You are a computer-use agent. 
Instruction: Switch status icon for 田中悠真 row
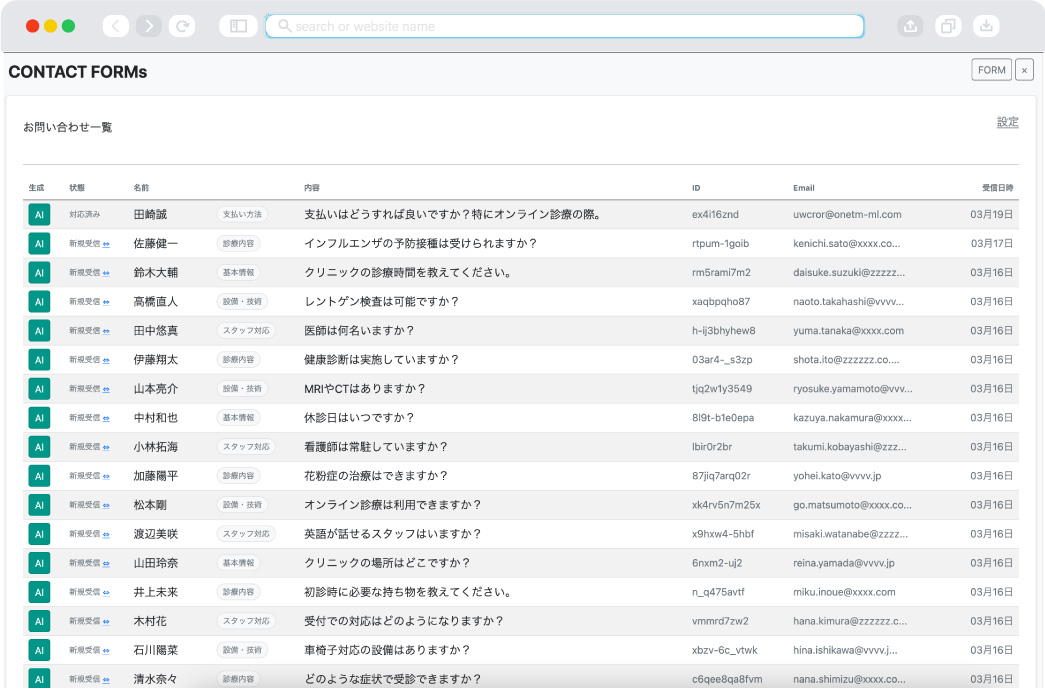click(106, 331)
